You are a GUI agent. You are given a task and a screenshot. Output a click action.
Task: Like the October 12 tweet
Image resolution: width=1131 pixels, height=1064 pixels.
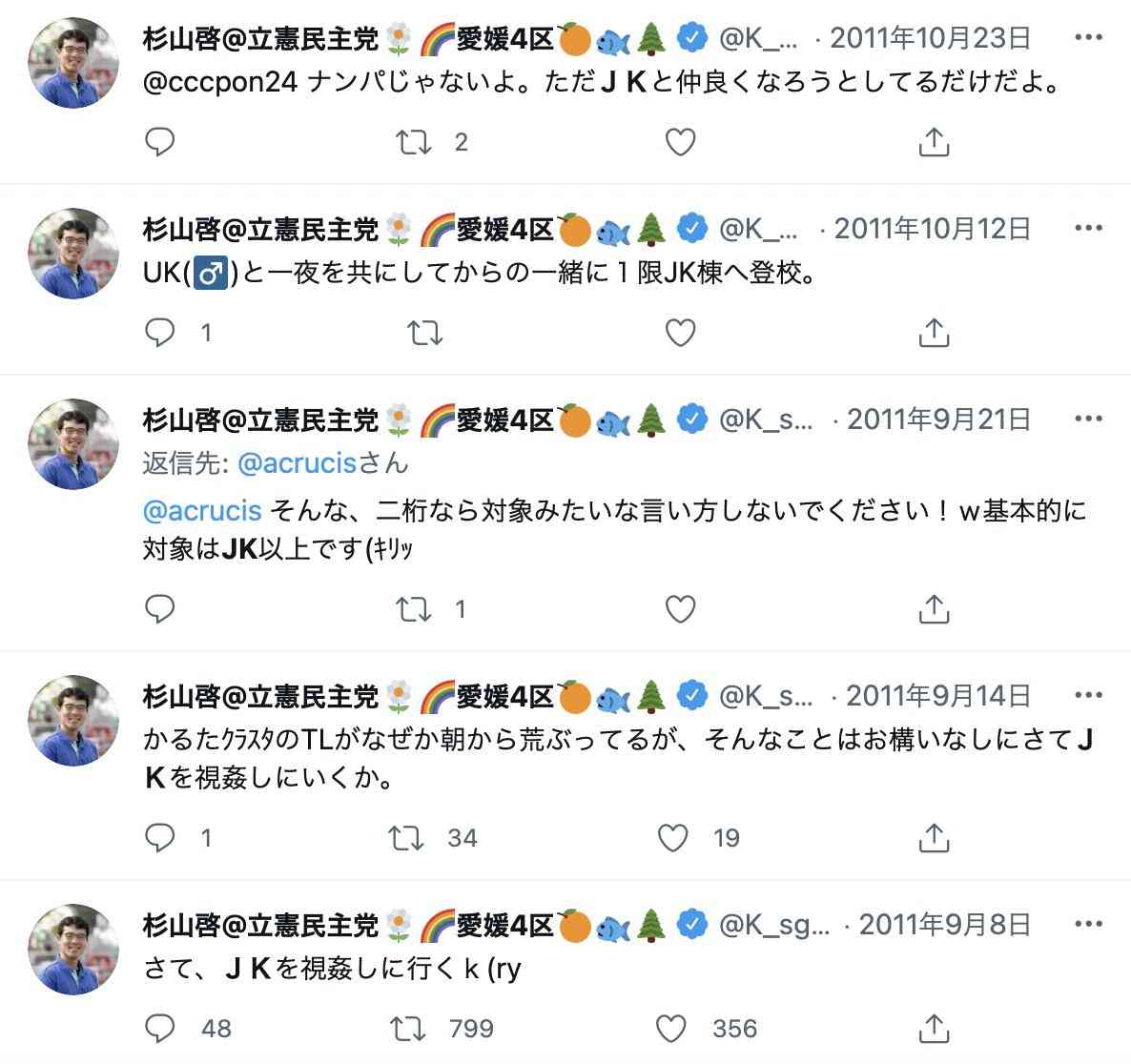click(x=680, y=333)
